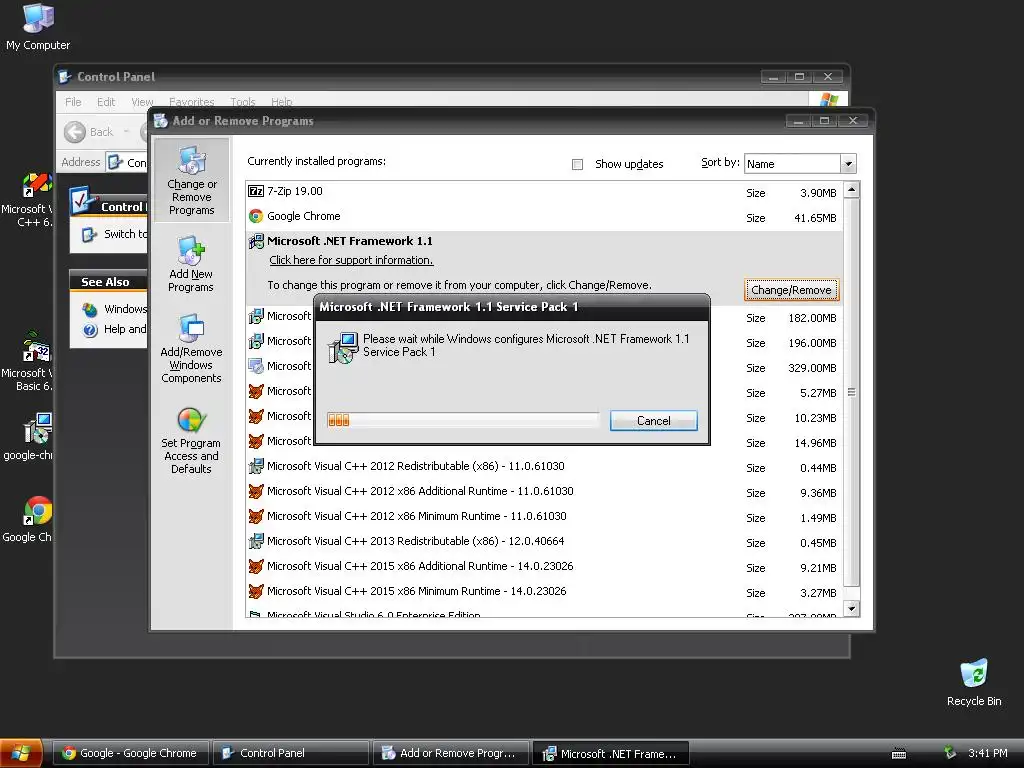Open File menu in Control Panel window
This screenshot has height=768, width=1024.
[x=73, y=102]
